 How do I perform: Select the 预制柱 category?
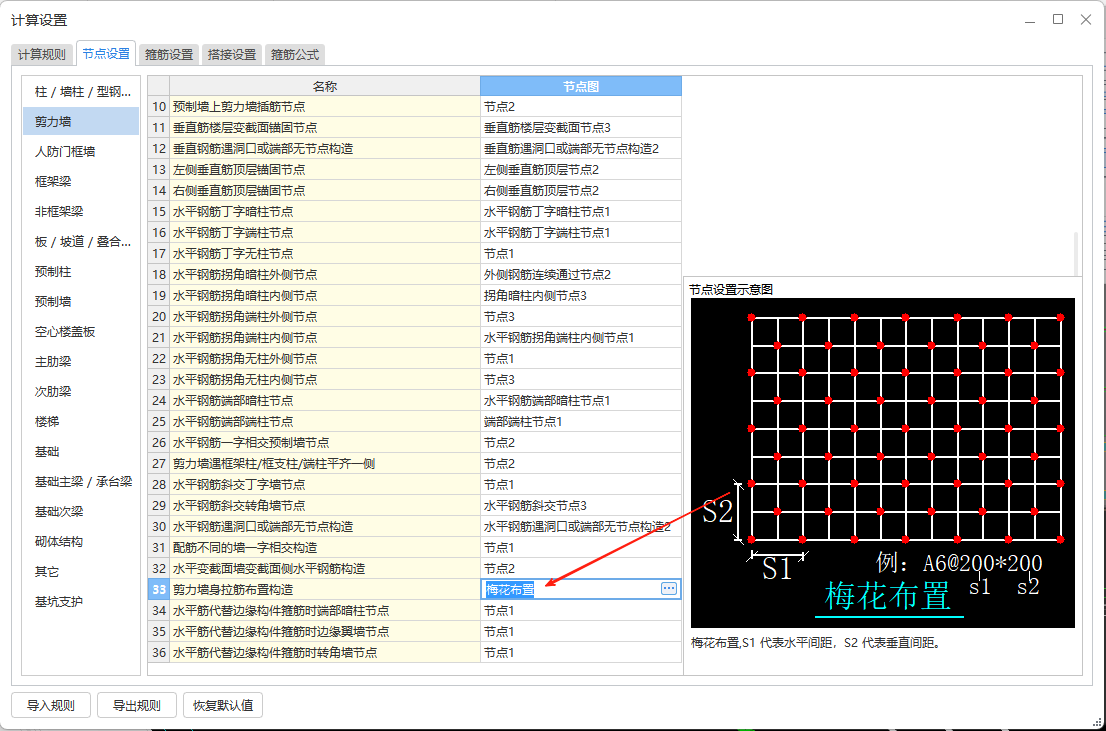81,272
